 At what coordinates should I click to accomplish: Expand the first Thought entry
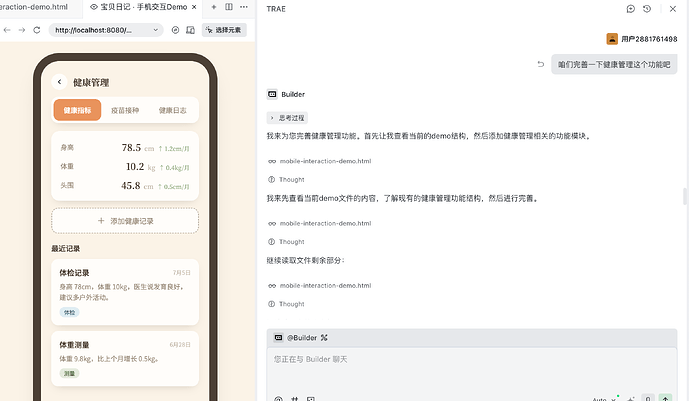[x=286, y=179]
